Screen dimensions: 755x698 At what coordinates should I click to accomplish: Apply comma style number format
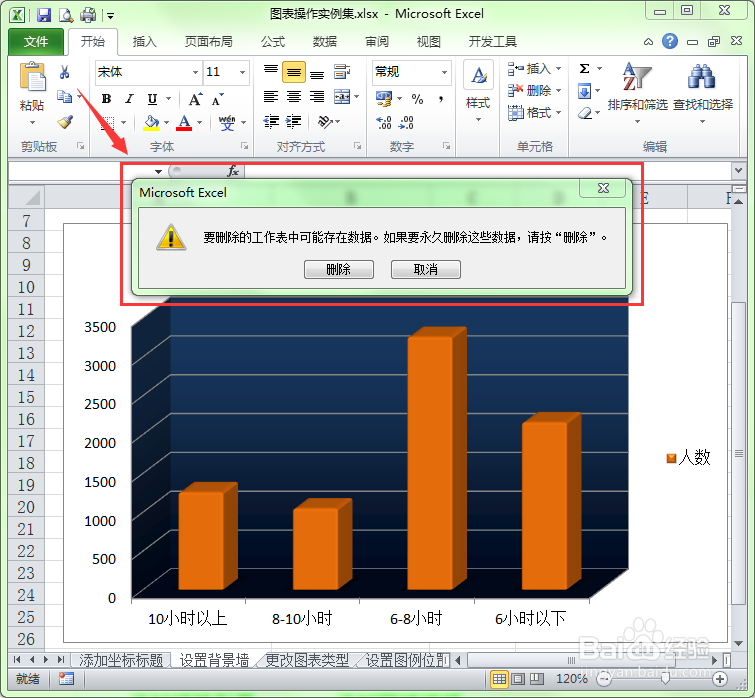(441, 99)
